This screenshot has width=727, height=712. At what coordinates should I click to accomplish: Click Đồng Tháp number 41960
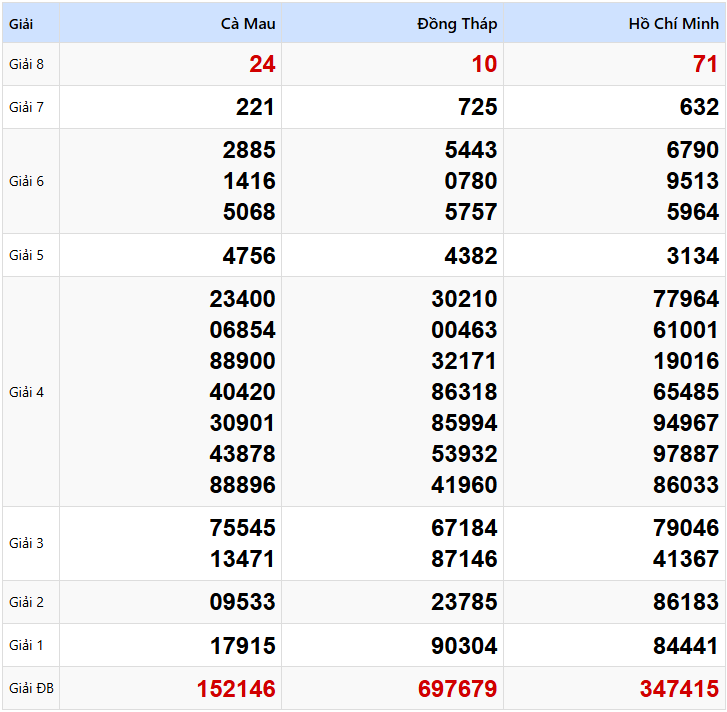click(x=464, y=485)
